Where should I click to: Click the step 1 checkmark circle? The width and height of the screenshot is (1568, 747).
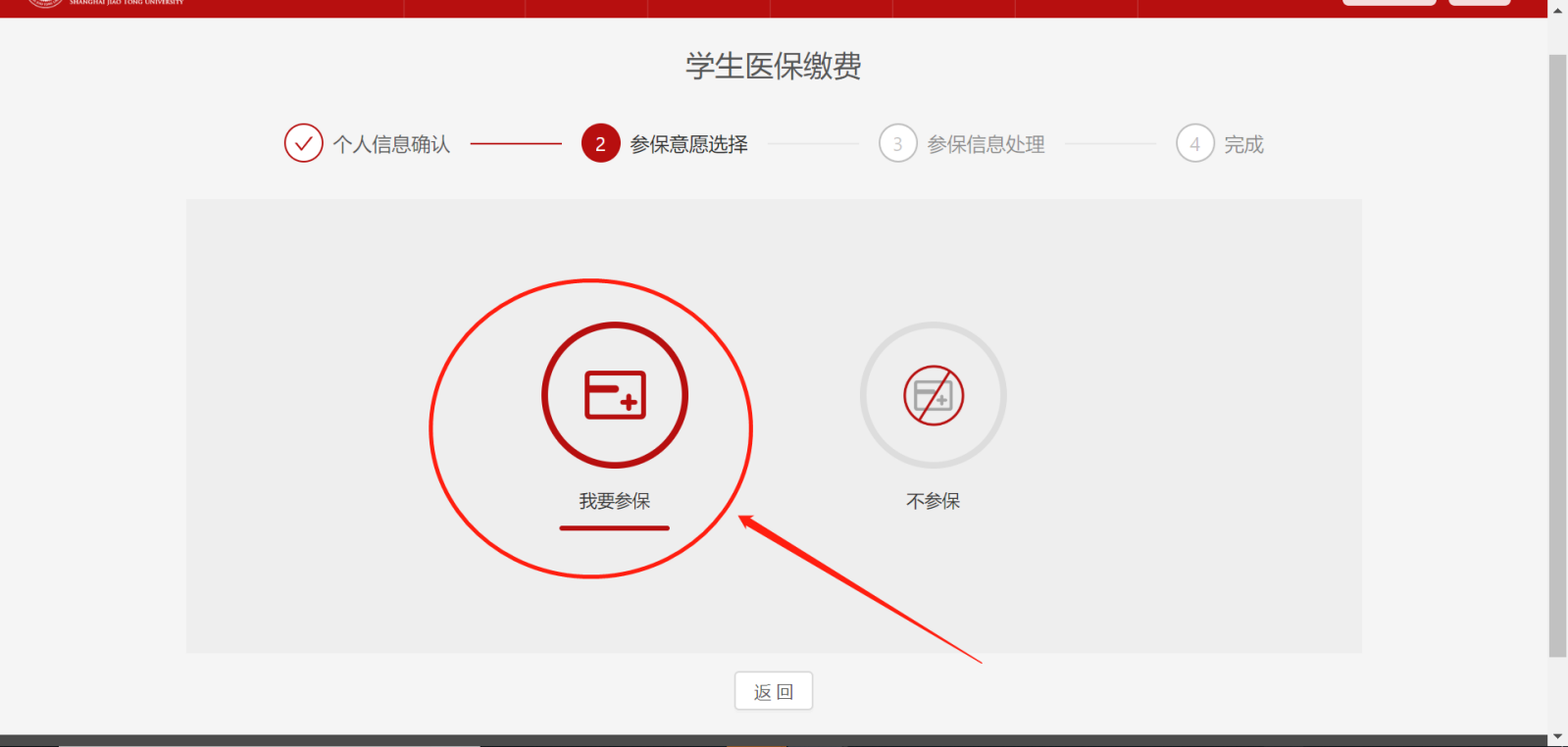pos(304,143)
